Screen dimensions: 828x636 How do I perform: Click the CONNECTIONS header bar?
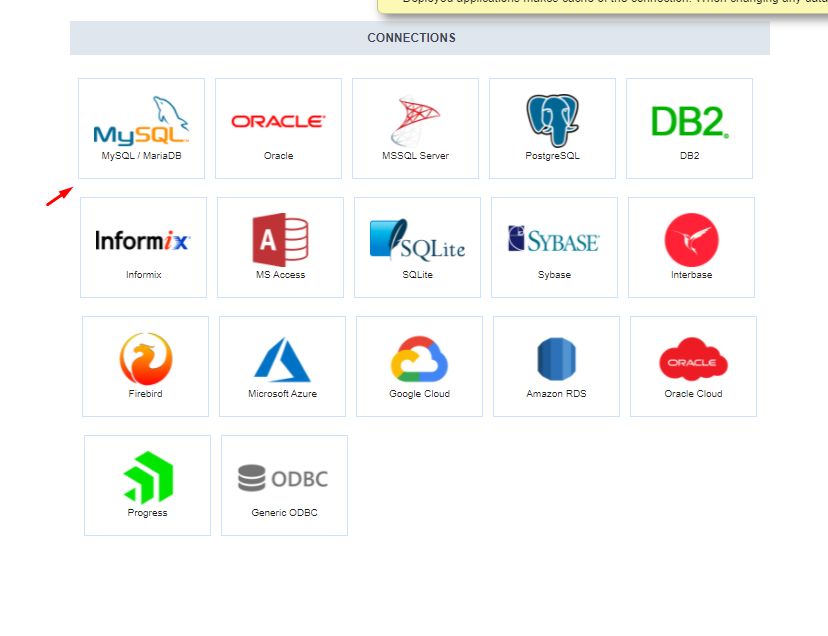tap(420, 38)
